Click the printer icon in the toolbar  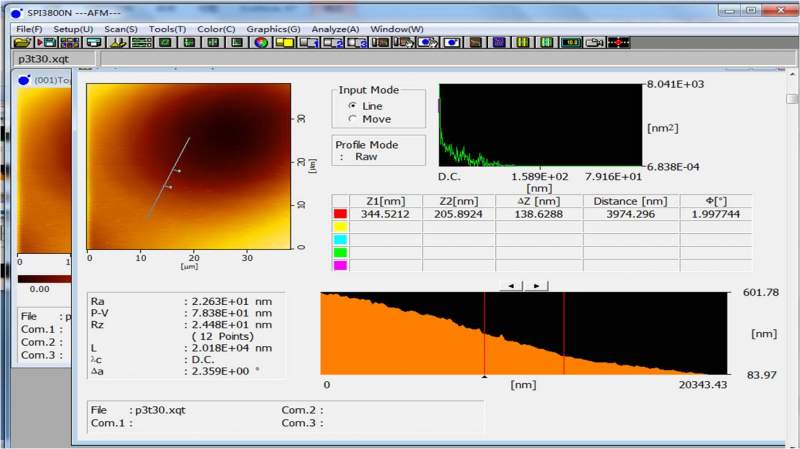tap(93, 43)
